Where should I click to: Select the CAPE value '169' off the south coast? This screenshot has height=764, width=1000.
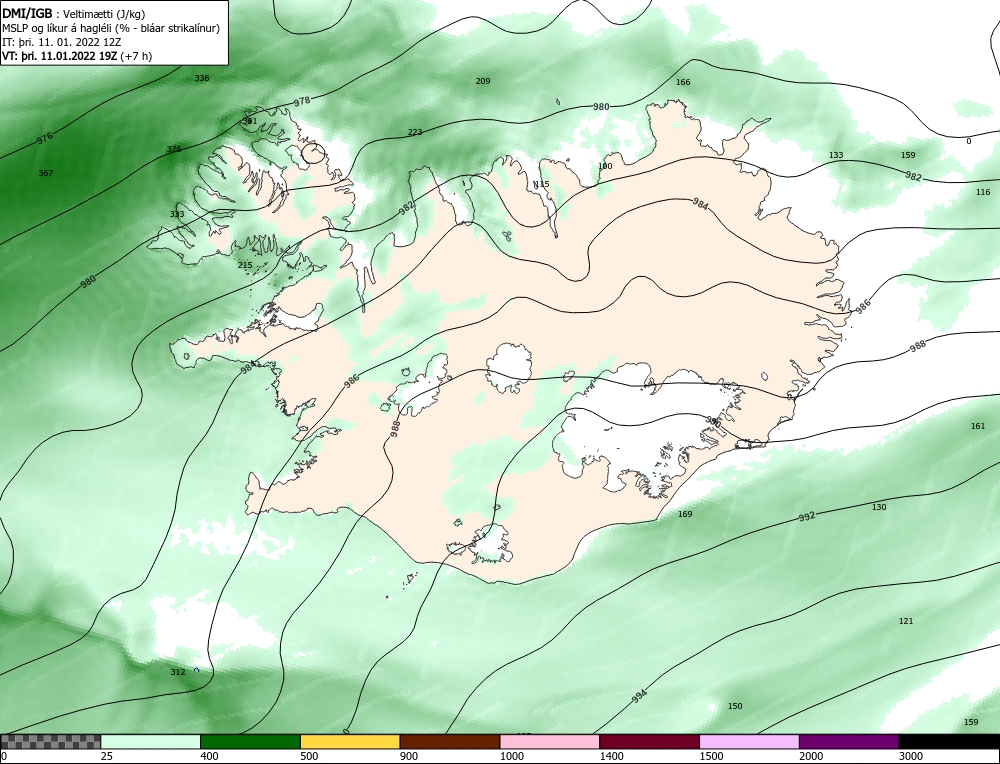coord(684,515)
